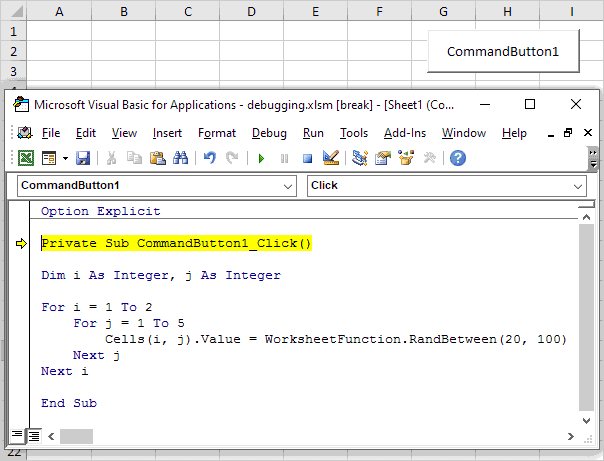
Task: Click the VBA title bar application icon
Action: coord(21,104)
